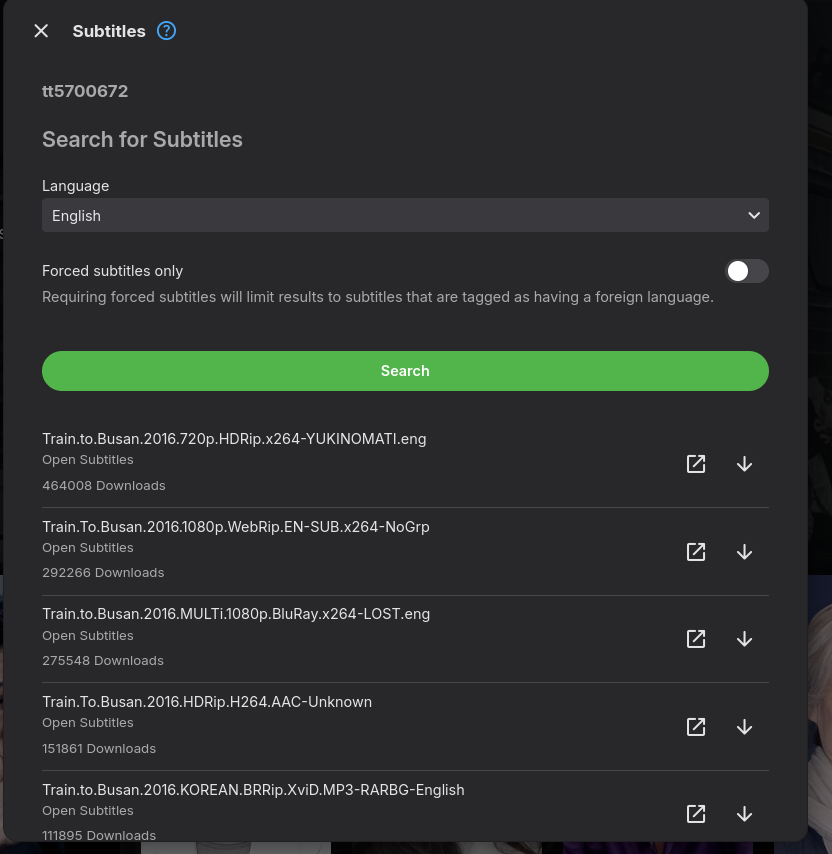
Task: Open the Subtitles help icon
Action: (167, 31)
